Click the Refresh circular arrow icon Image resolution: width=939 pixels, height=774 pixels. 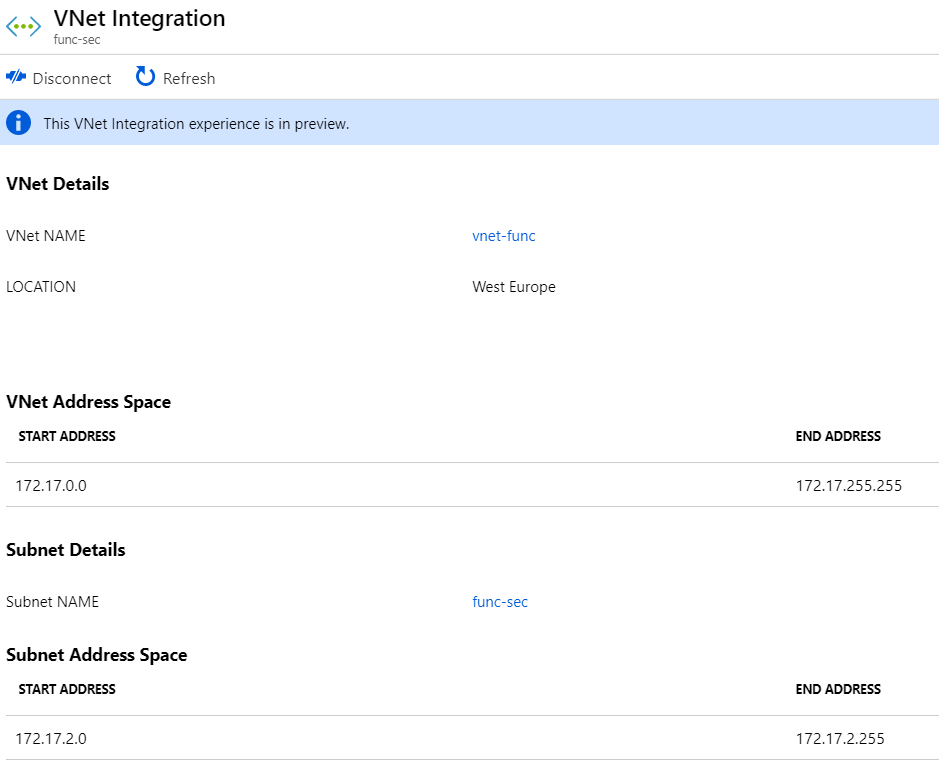[146, 77]
